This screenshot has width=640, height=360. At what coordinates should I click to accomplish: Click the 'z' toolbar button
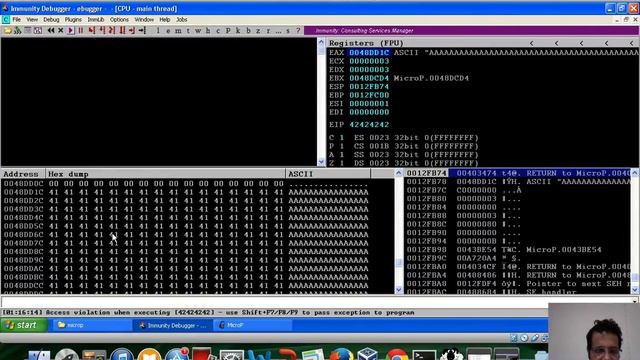pos(258,31)
